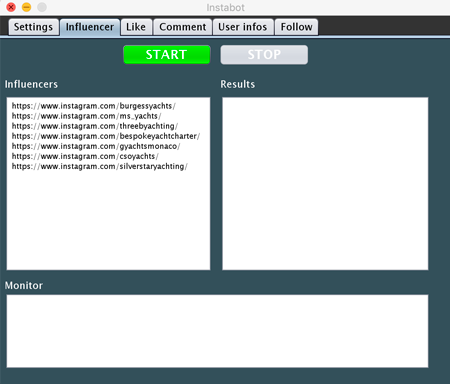Click the green START button
Image resolution: width=450 pixels, height=384 pixels.
coord(167,54)
